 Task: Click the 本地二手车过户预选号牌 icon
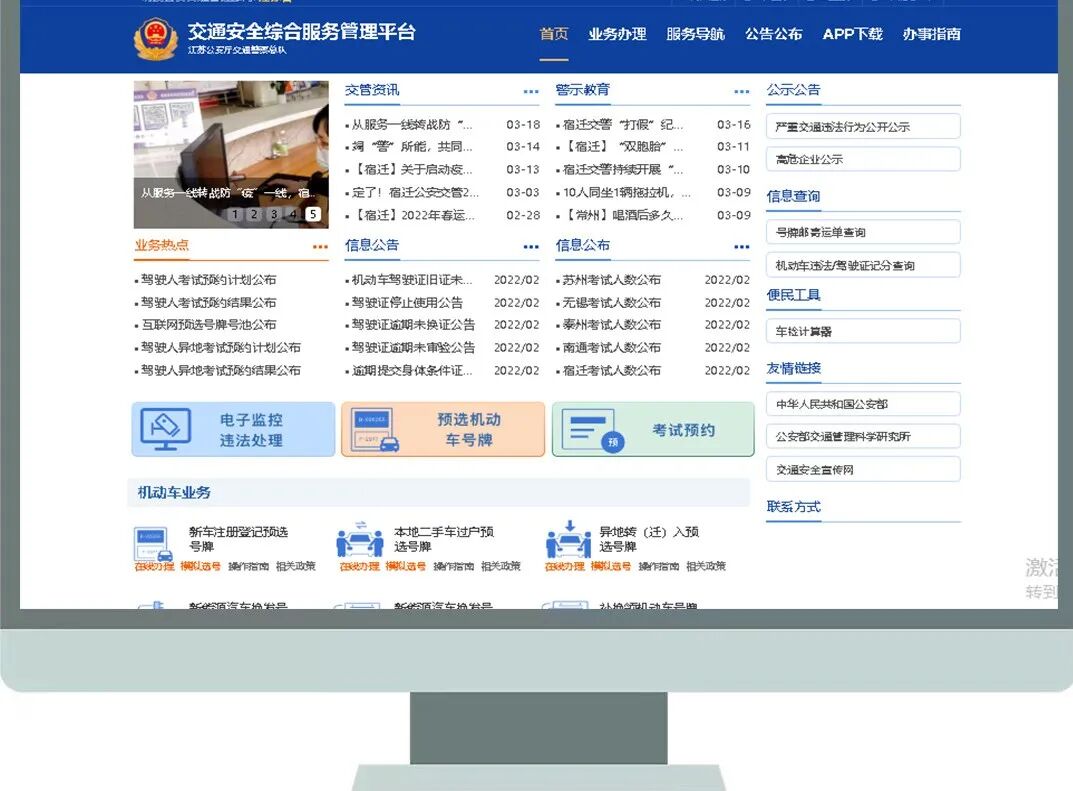[361, 539]
